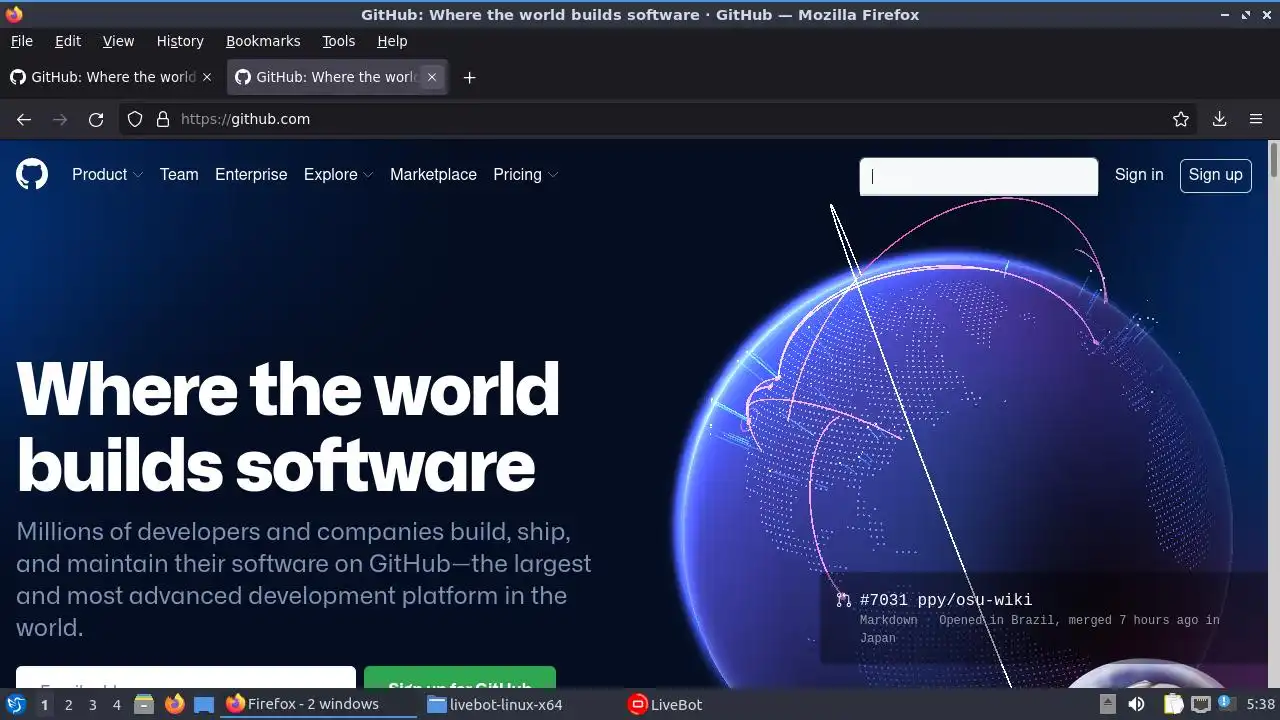Bookmark this page with the star icon
The width and height of the screenshot is (1280, 720).
coord(1181,119)
